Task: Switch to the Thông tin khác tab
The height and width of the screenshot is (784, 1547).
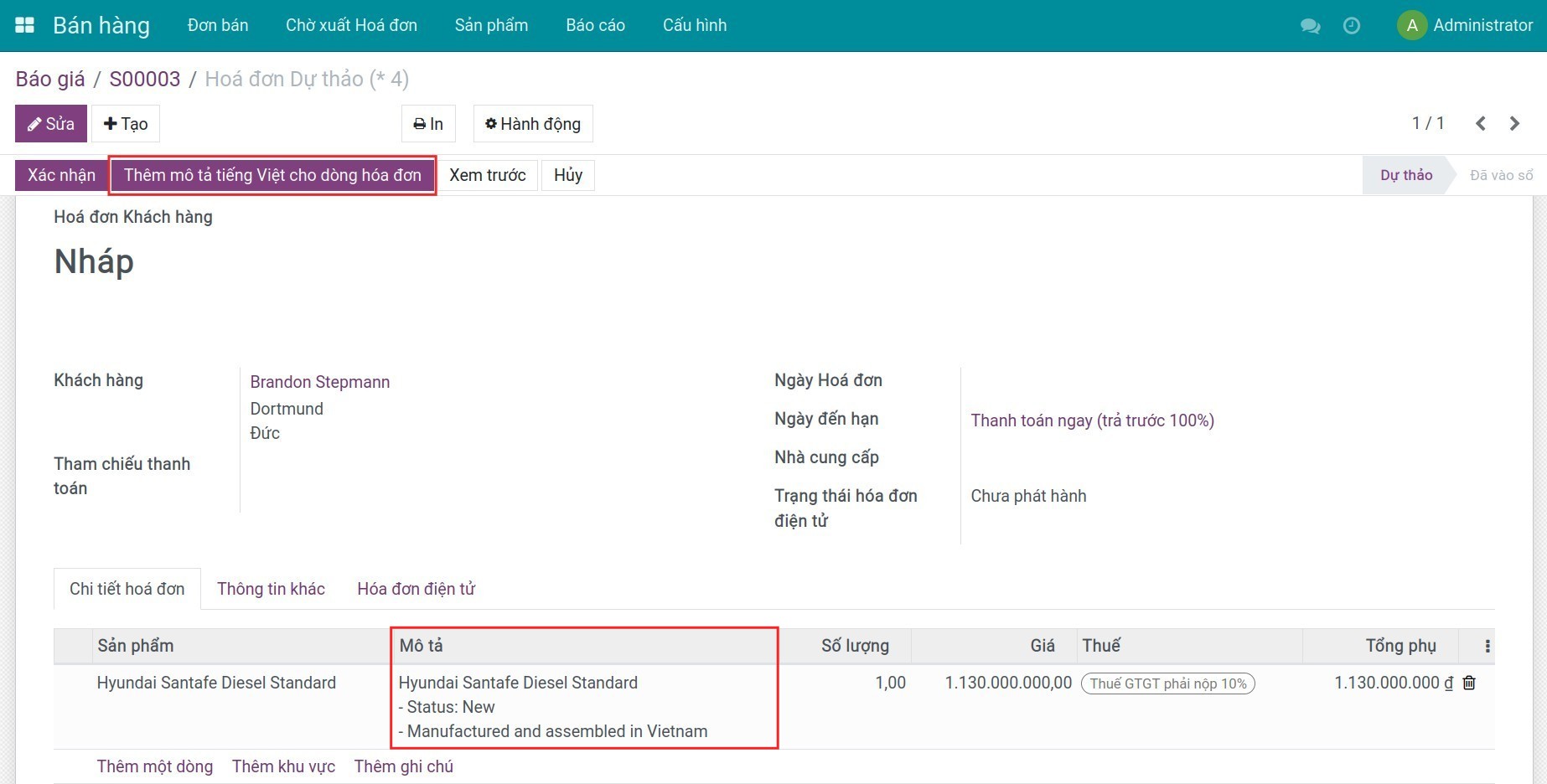Action: tap(271, 589)
